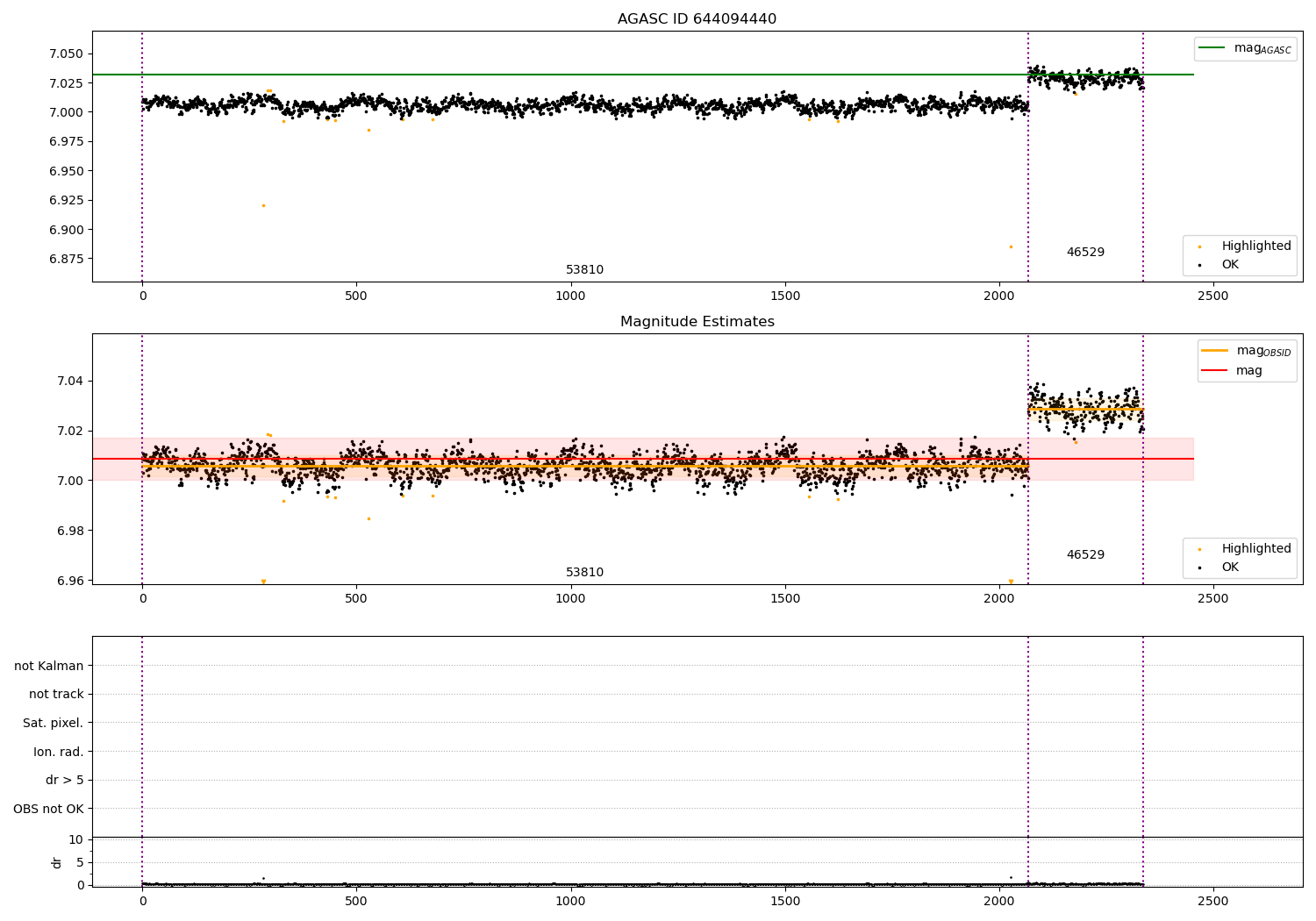Click the orange isolated point near 6.985 in middle panel
The height and width of the screenshot is (921, 1316).
(x=368, y=518)
